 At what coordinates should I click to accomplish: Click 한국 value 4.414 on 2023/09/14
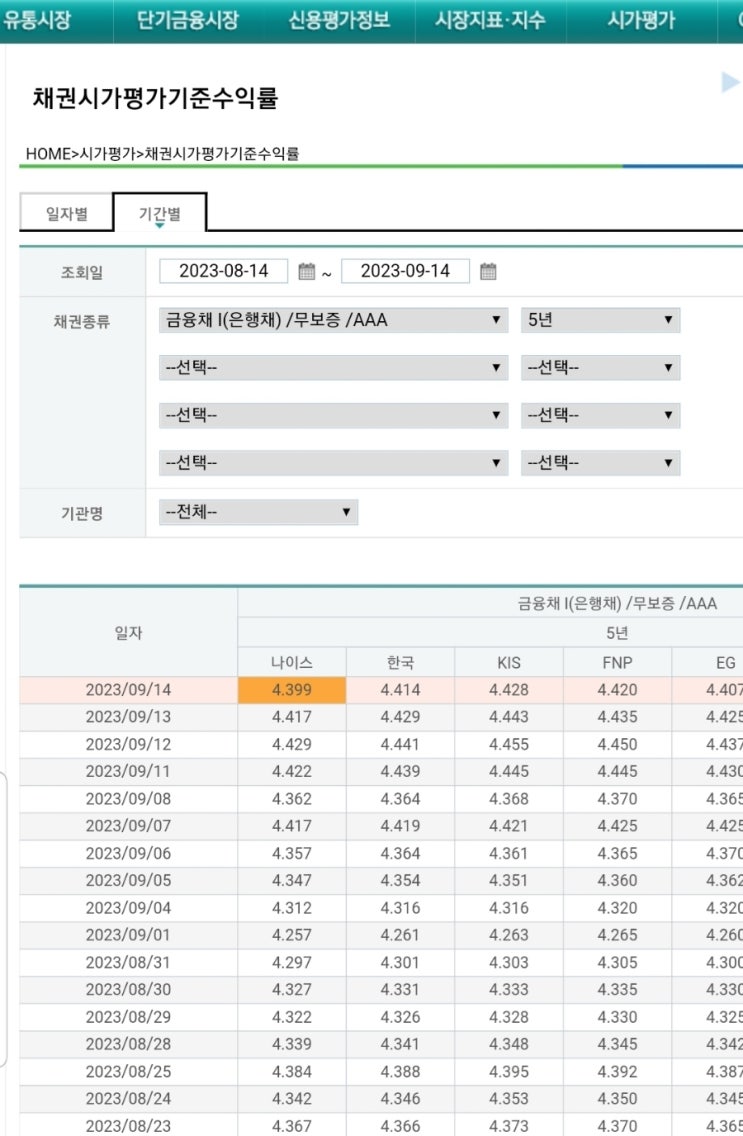pyautogui.click(x=400, y=690)
